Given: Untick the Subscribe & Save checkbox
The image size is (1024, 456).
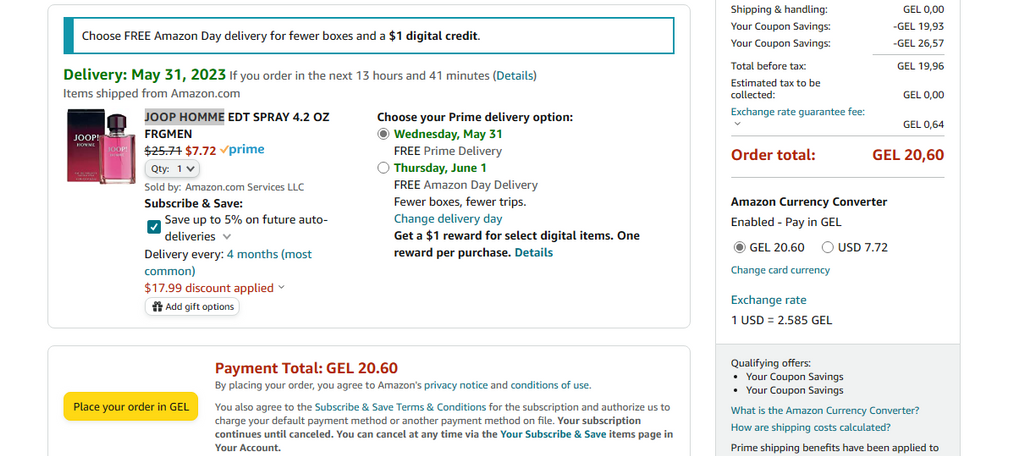Looking at the screenshot, I should [154, 227].
